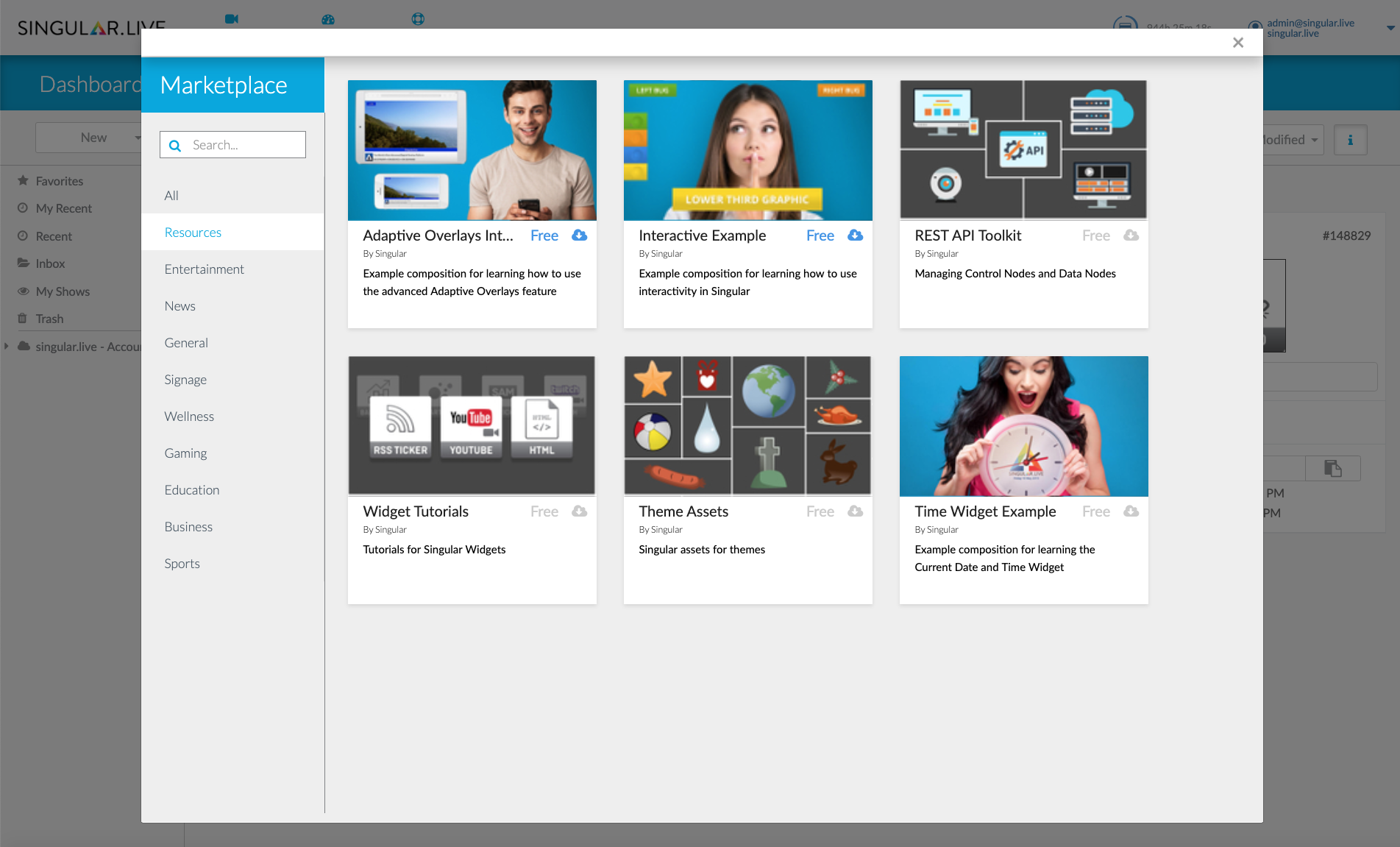
Task: Select the News category
Action: point(232,305)
